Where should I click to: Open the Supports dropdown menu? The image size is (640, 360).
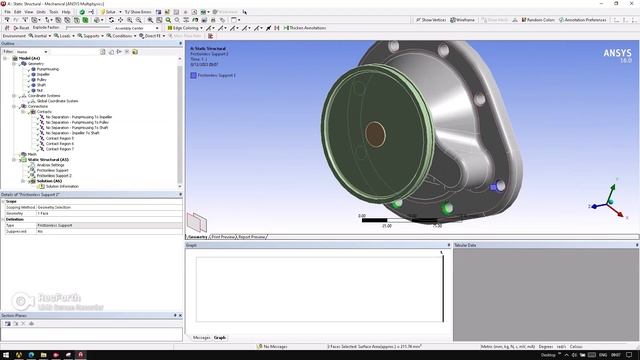click(x=90, y=36)
